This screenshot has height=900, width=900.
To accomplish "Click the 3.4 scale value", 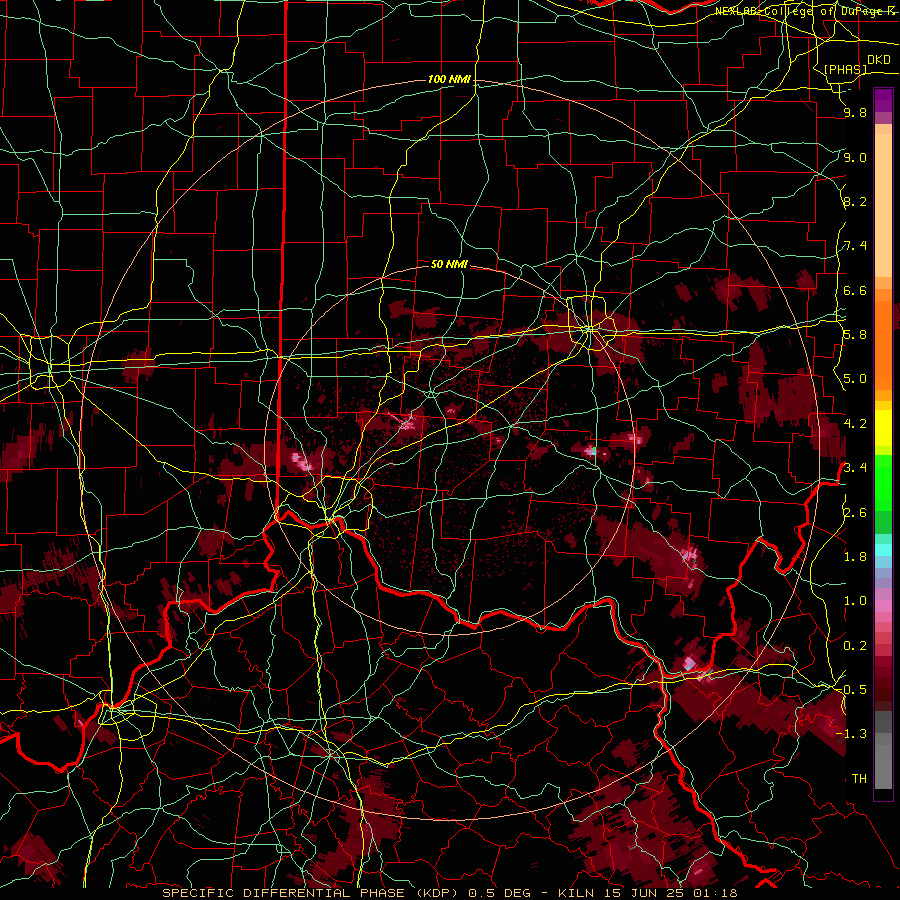I will 855,468.
